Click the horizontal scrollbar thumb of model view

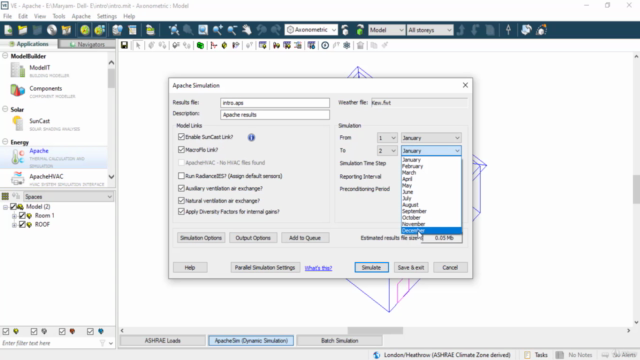tap(375, 331)
